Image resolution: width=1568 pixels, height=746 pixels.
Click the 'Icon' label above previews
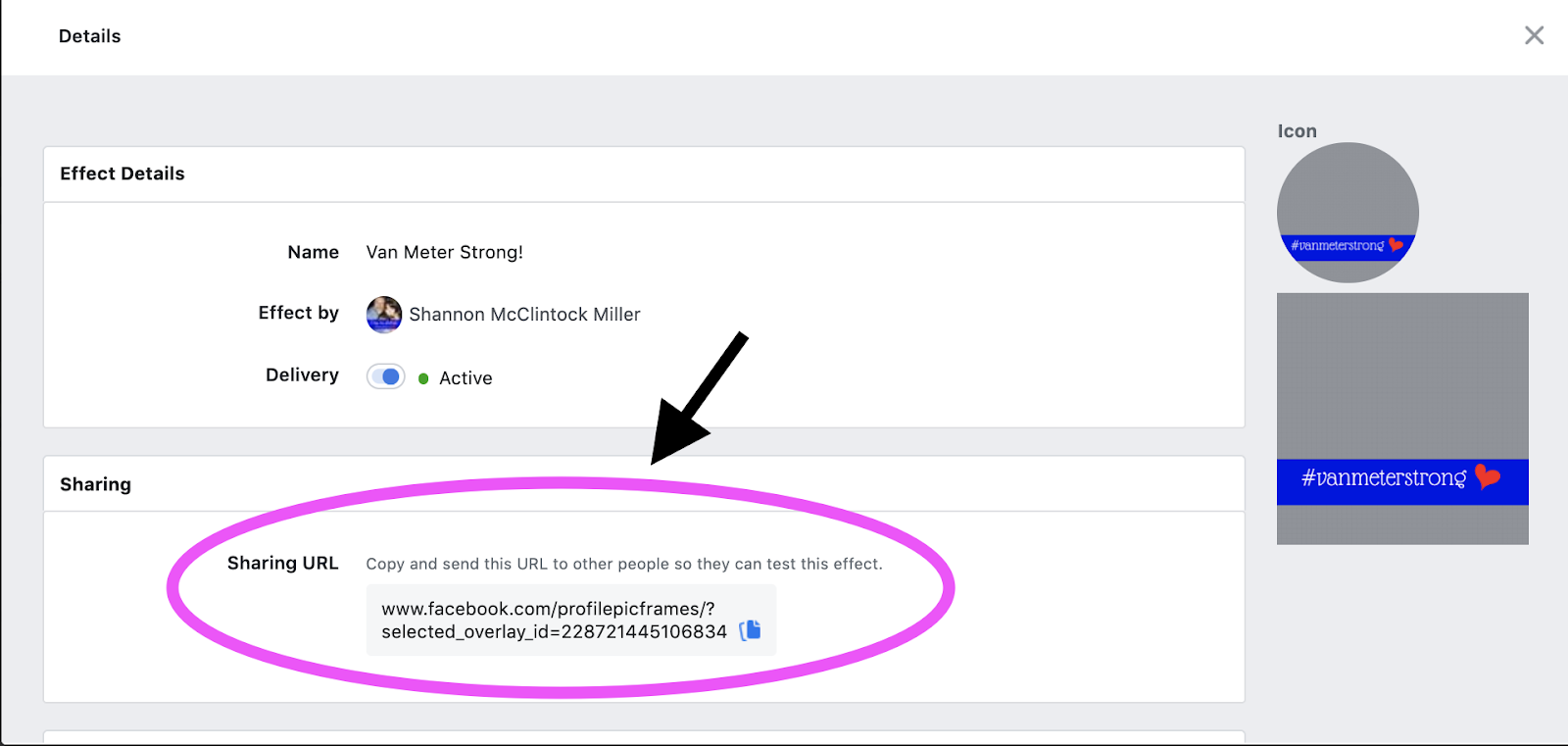pyautogui.click(x=1297, y=131)
